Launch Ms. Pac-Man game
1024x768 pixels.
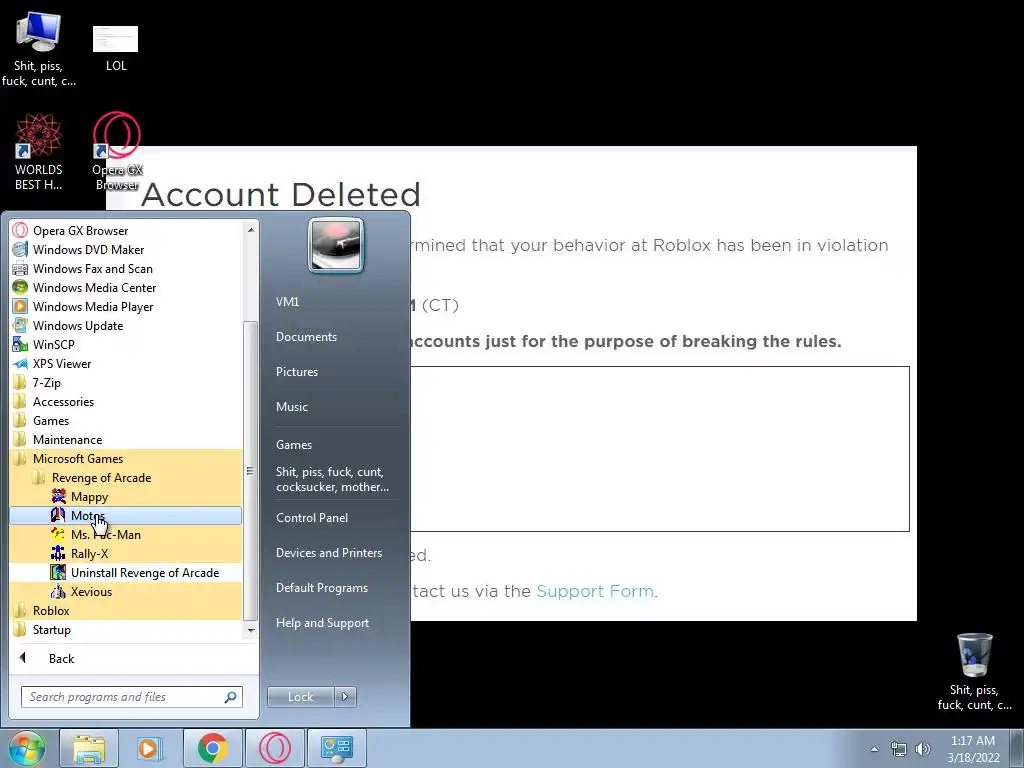click(125, 534)
